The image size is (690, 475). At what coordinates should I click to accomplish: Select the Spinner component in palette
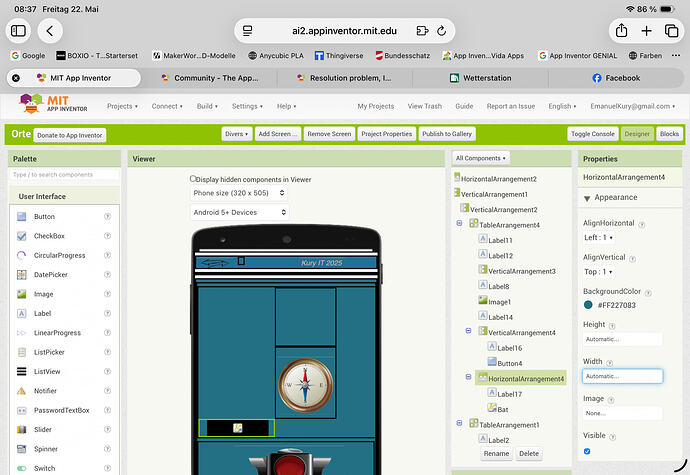[45, 449]
